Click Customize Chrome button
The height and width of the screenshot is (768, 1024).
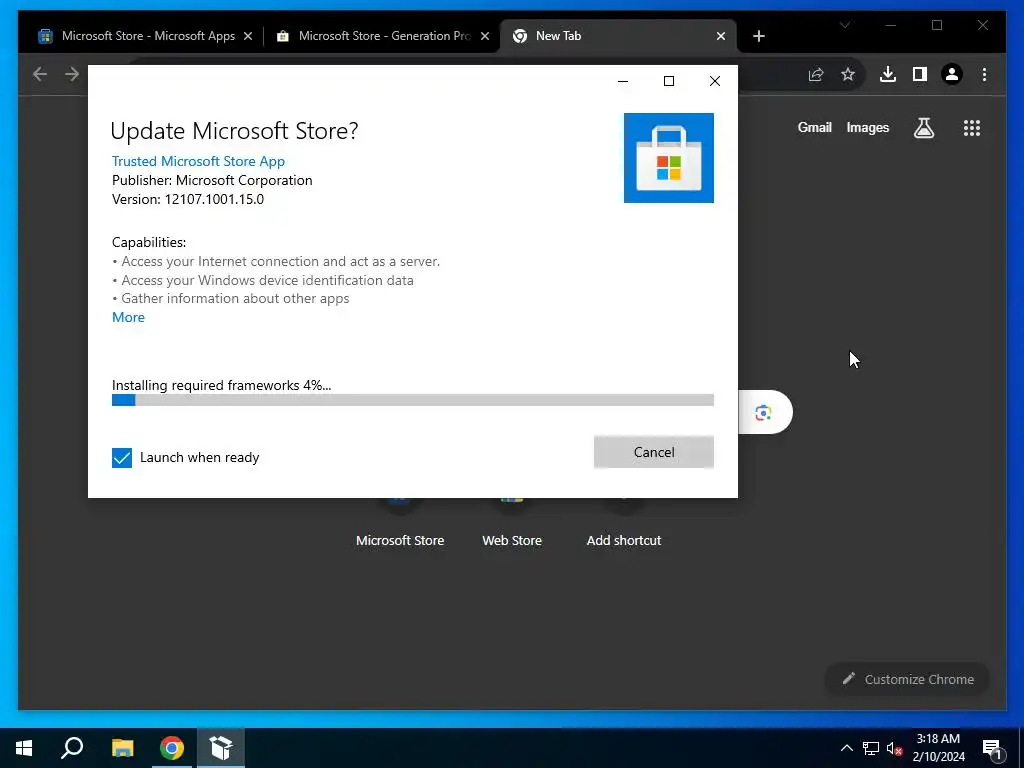pyautogui.click(x=907, y=679)
